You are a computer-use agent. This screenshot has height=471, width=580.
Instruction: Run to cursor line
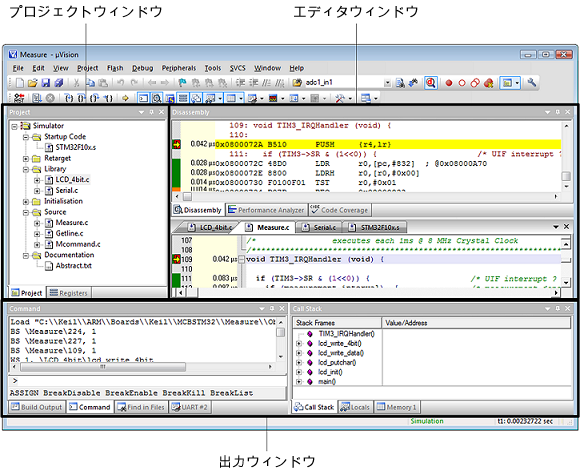108,98
